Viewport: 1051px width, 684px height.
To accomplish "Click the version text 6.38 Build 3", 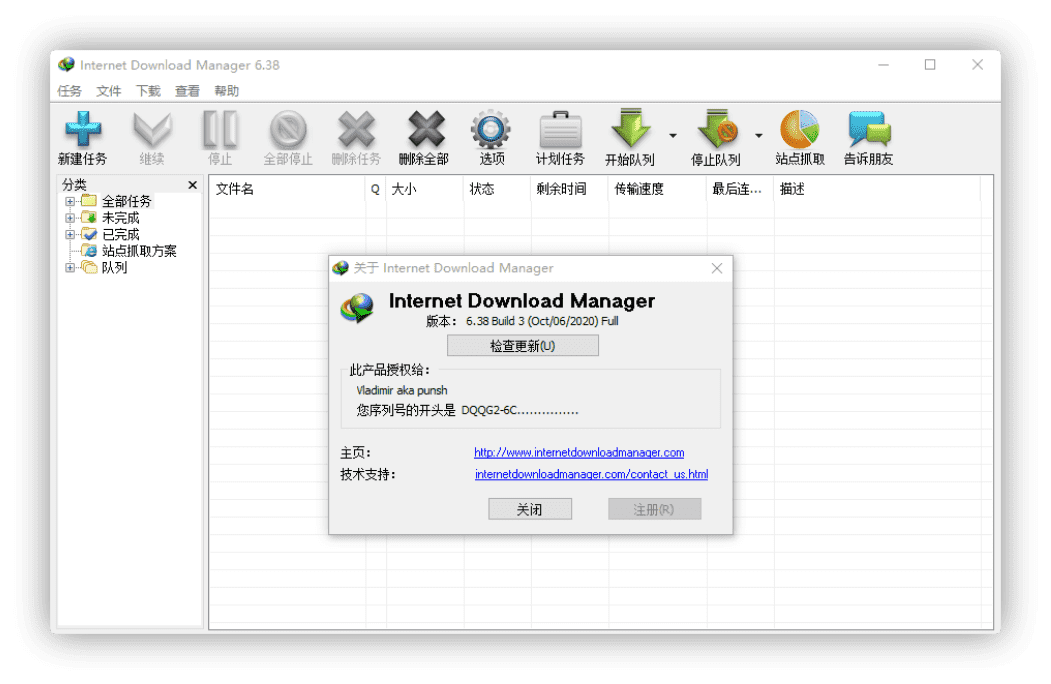I will click(x=495, y=321).
